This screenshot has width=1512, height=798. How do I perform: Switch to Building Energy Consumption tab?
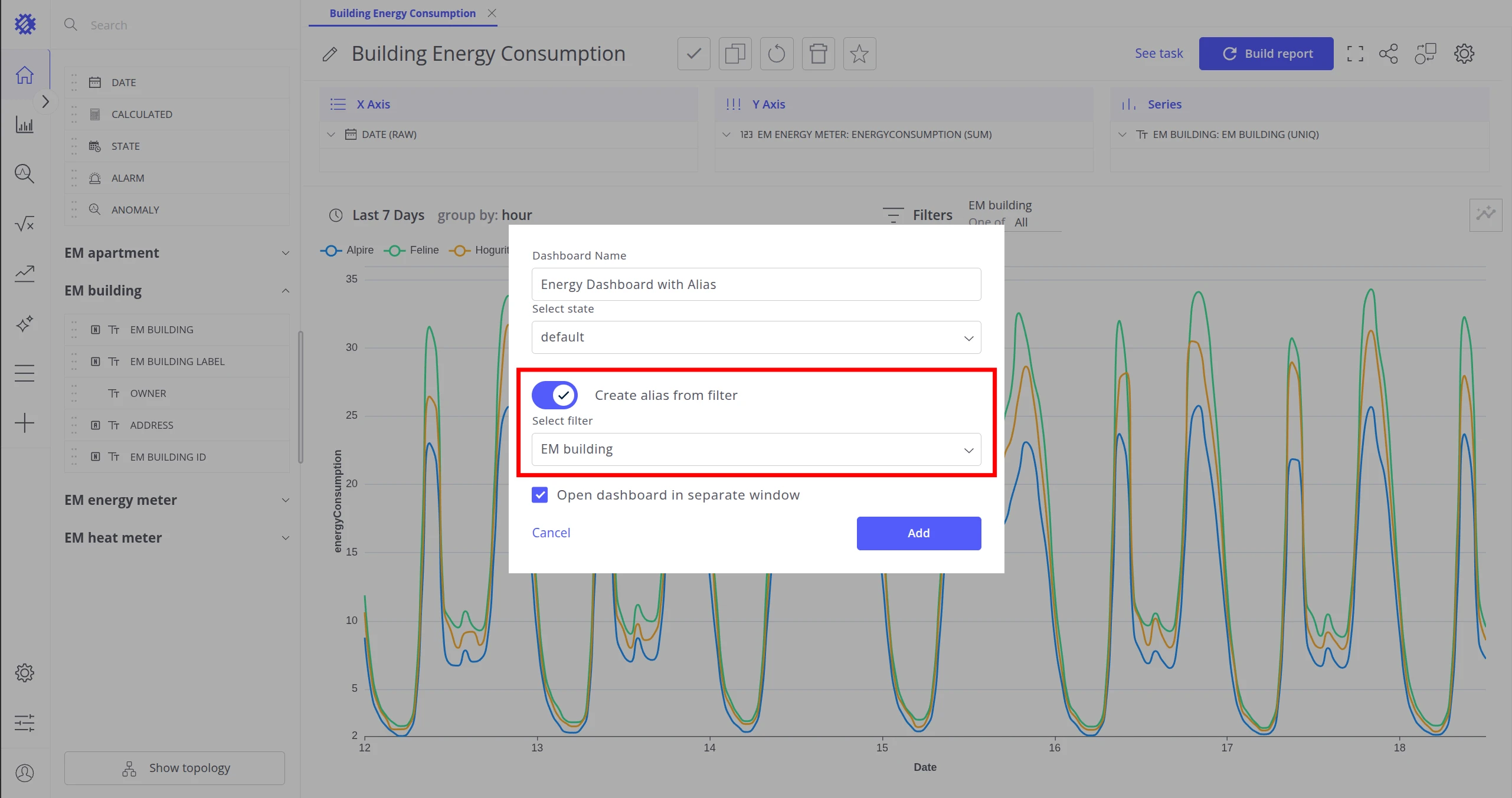click(x=402, y=13)
